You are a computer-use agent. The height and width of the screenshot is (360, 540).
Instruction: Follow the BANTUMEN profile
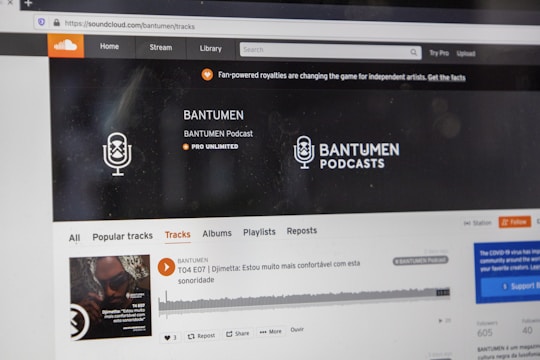coord(514,222)
